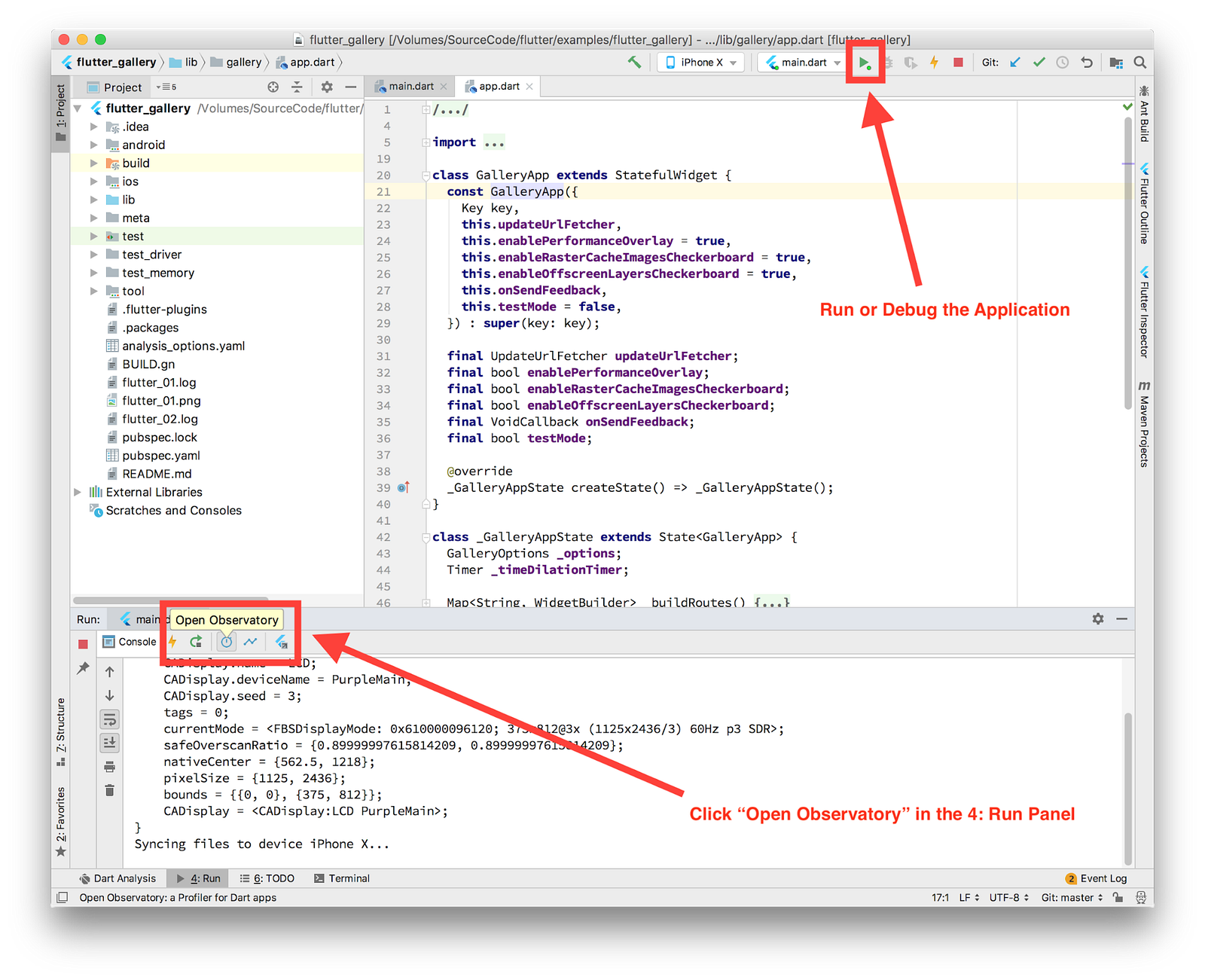Open the Project Structure icon
1205x980 pixels.
click(1116, 63)
